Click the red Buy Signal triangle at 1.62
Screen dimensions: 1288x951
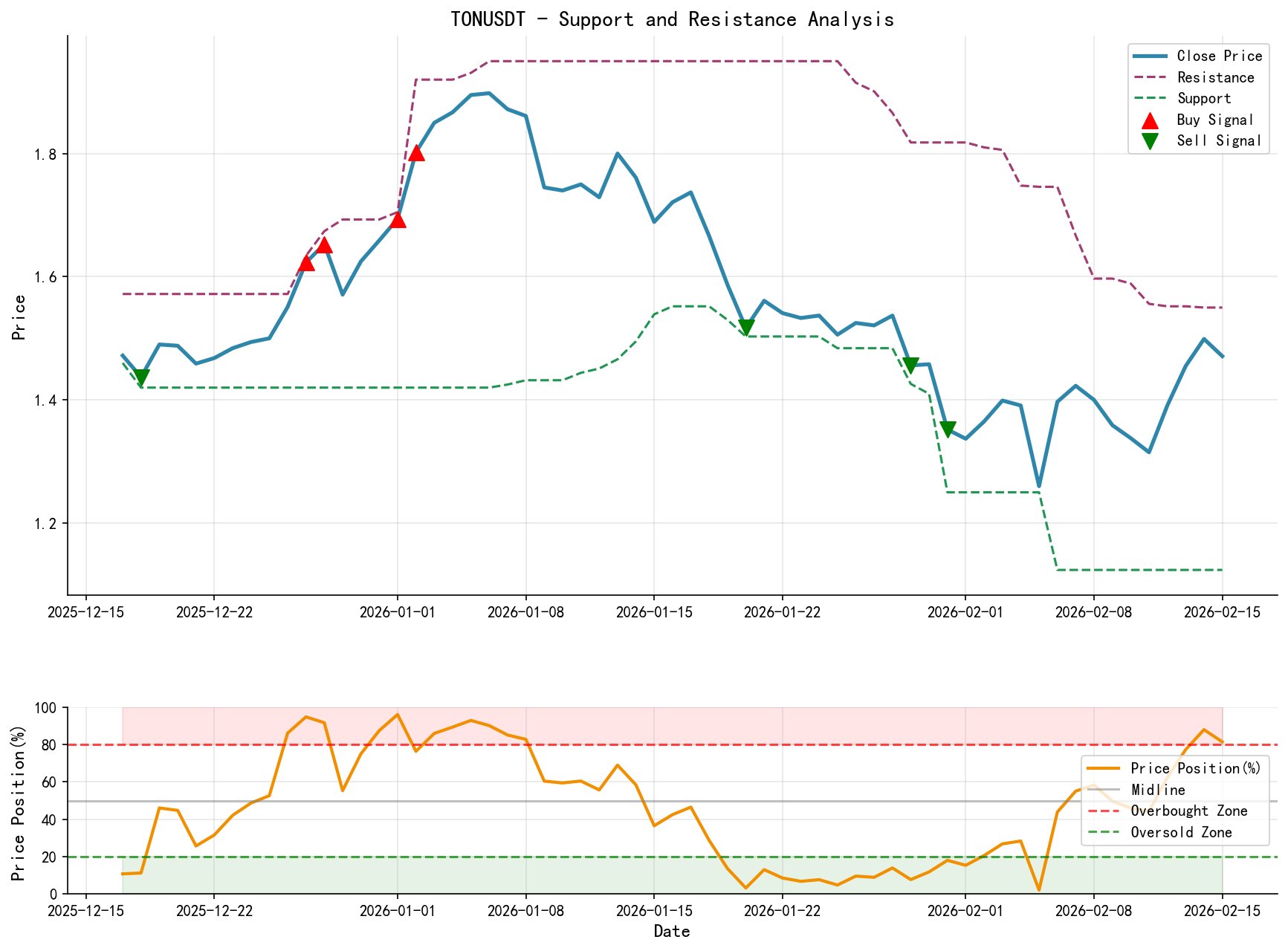point(307,264)
